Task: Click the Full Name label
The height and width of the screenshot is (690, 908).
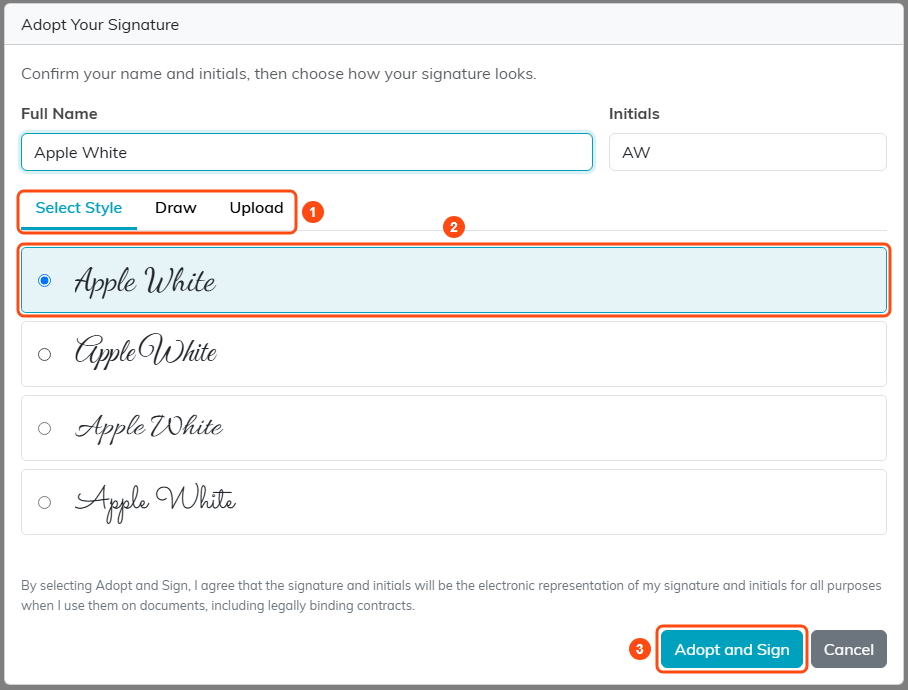Action: (59, 113)
